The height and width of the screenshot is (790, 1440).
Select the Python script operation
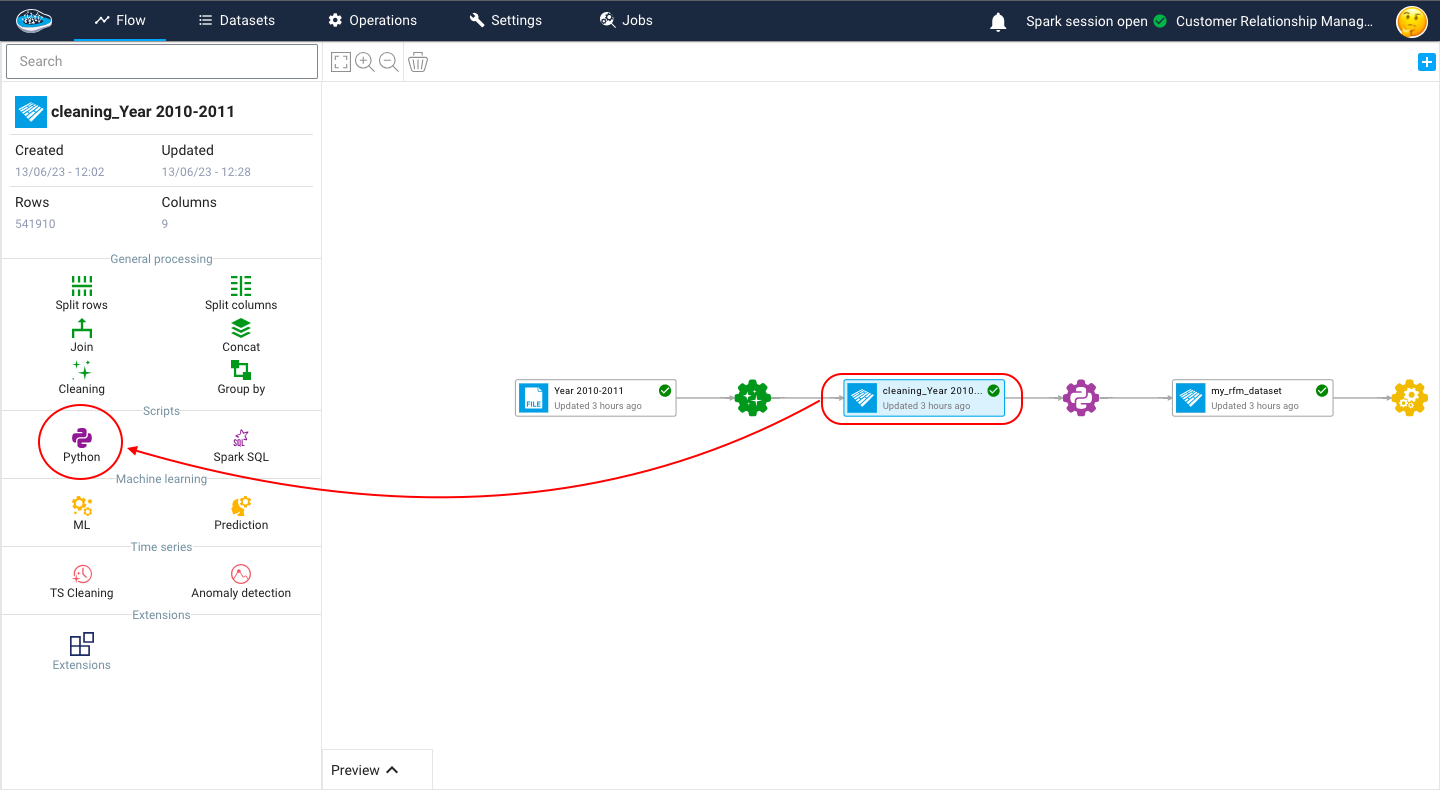coord(81,441)
